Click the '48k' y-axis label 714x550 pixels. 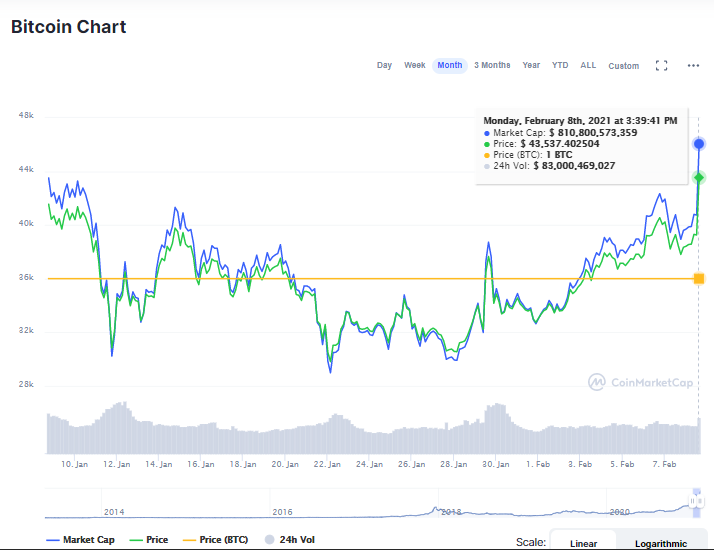tap(26, 116)
